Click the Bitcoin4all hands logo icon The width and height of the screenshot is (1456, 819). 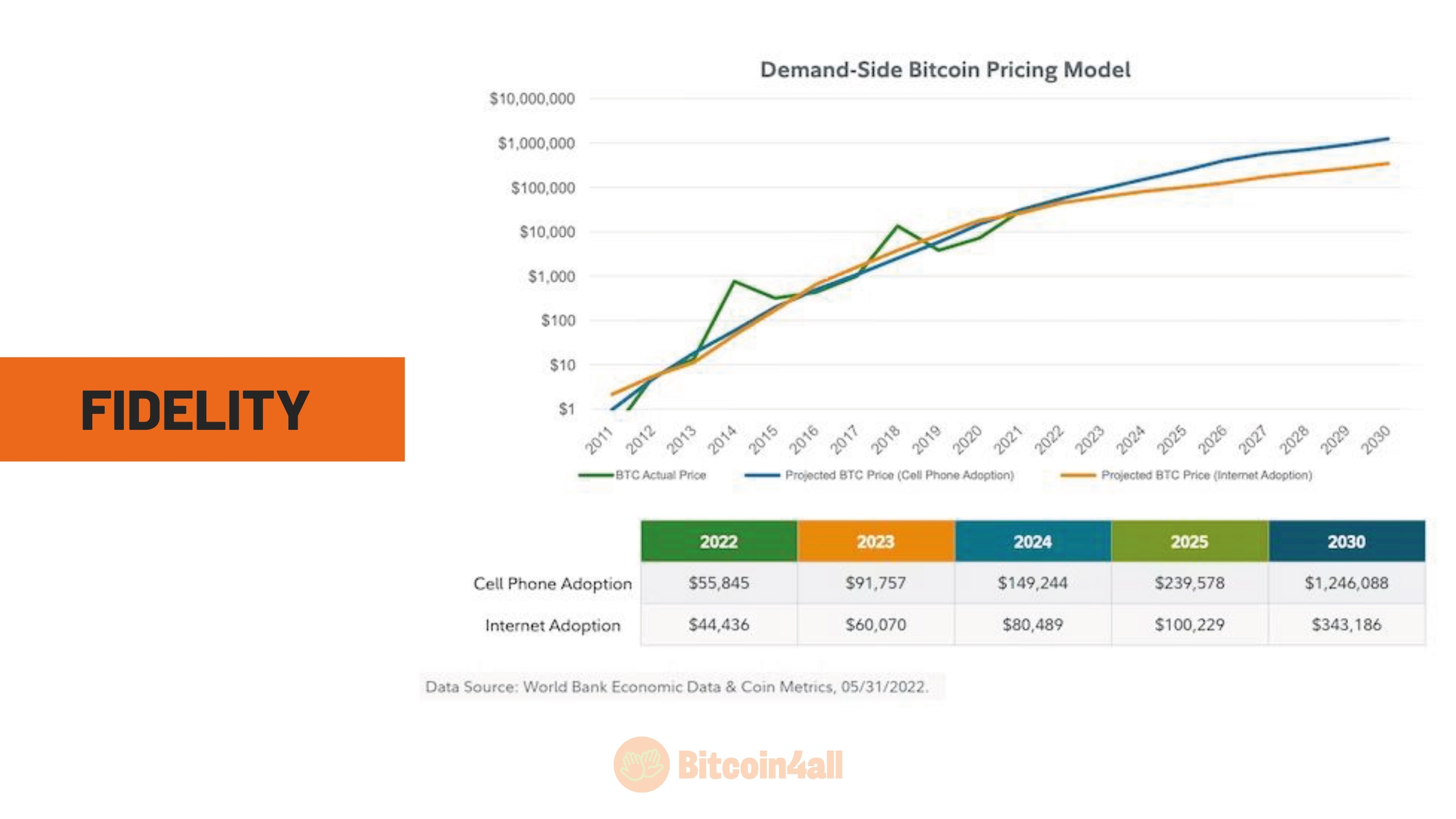[641, 765]
